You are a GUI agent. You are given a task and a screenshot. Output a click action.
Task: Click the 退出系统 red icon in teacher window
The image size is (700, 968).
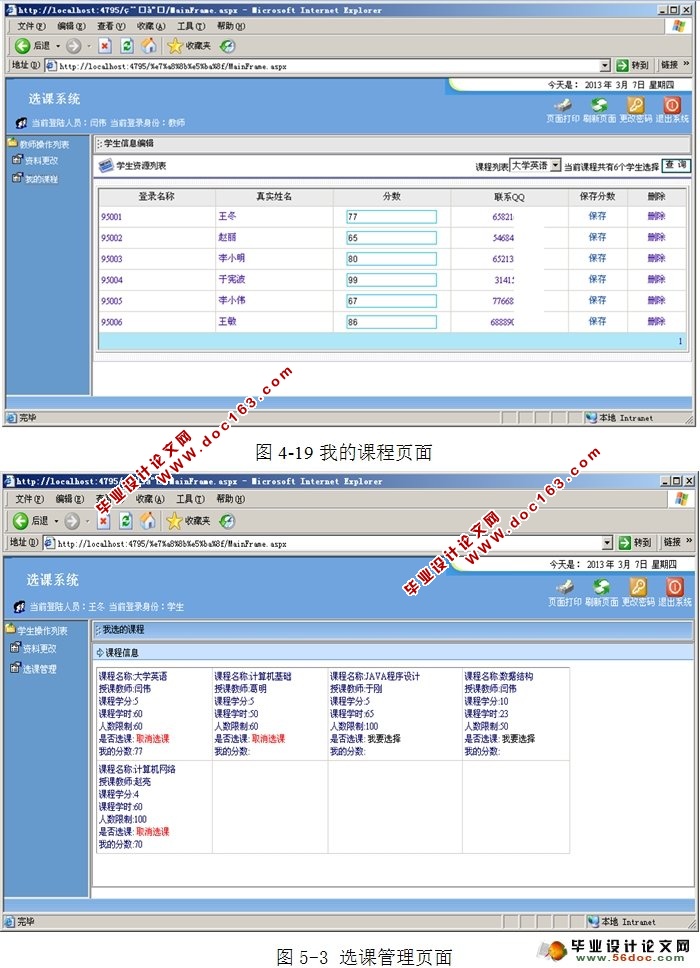(672, 105)
